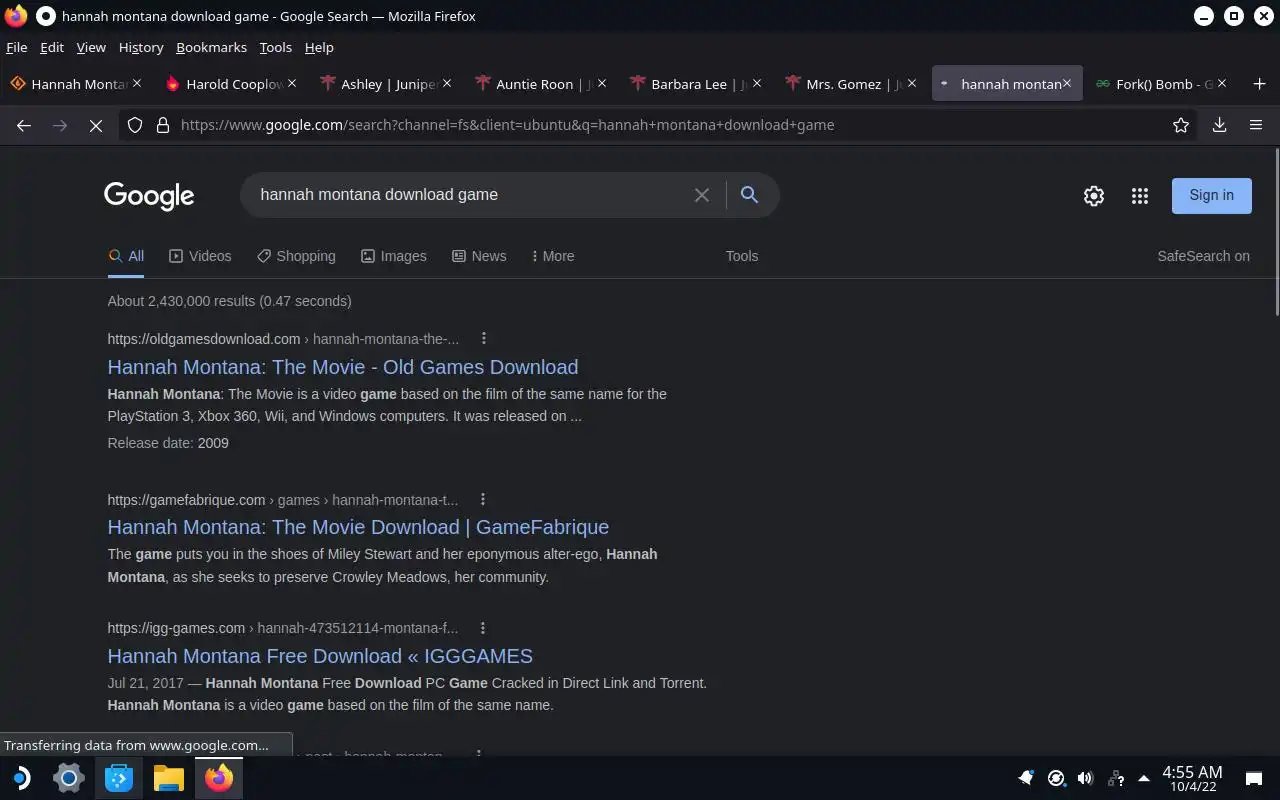Open the network tray icon
This screenshot has height=800, width=1280.
pyautogui.click(x=1115, y=778)
